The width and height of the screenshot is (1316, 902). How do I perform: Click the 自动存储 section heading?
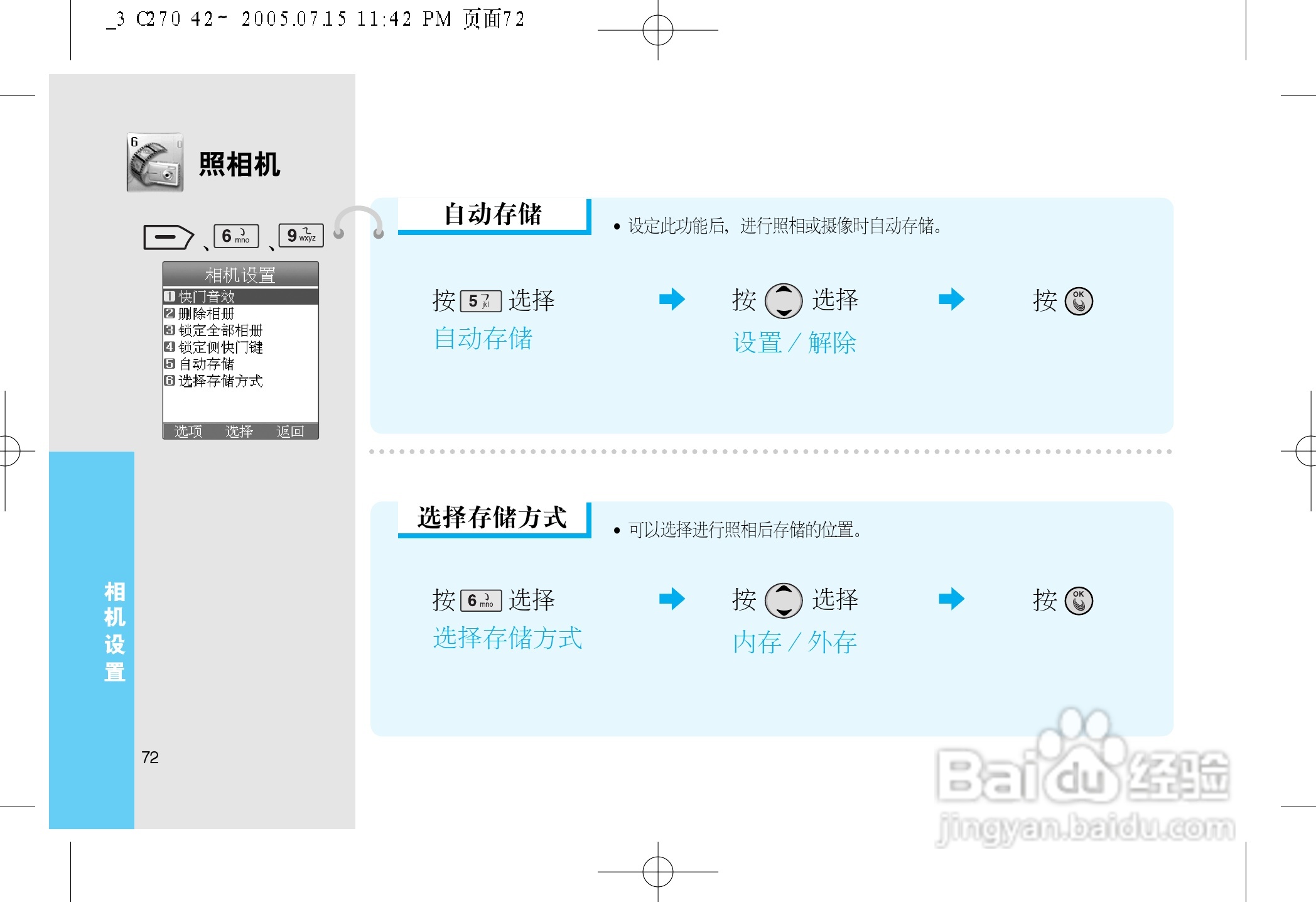pyautogui.click(x=493, y=214)
